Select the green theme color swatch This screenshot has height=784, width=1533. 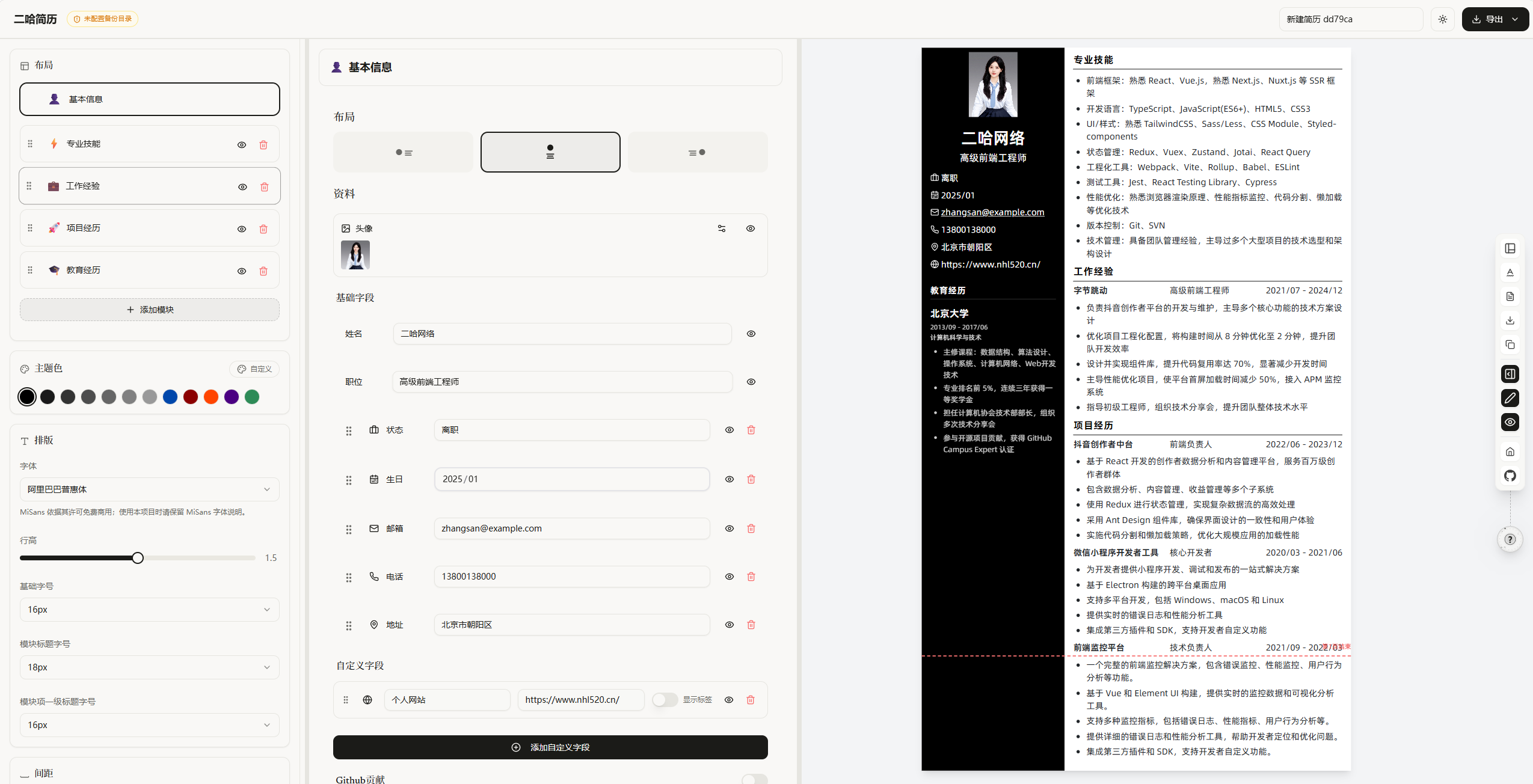[x=252, y=397]
